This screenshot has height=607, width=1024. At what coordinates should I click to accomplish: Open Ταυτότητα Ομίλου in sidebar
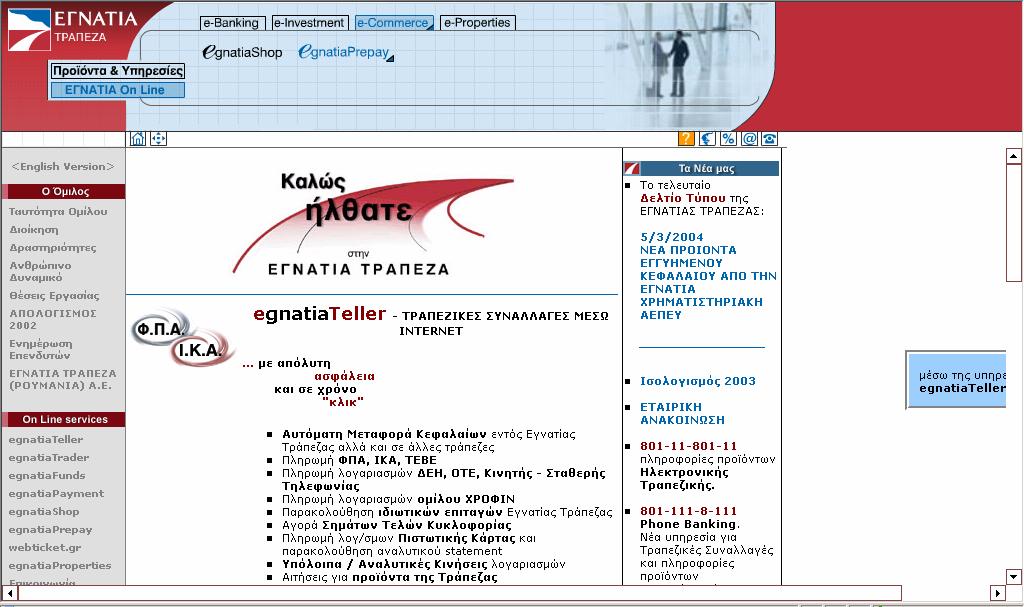[58, 212]
